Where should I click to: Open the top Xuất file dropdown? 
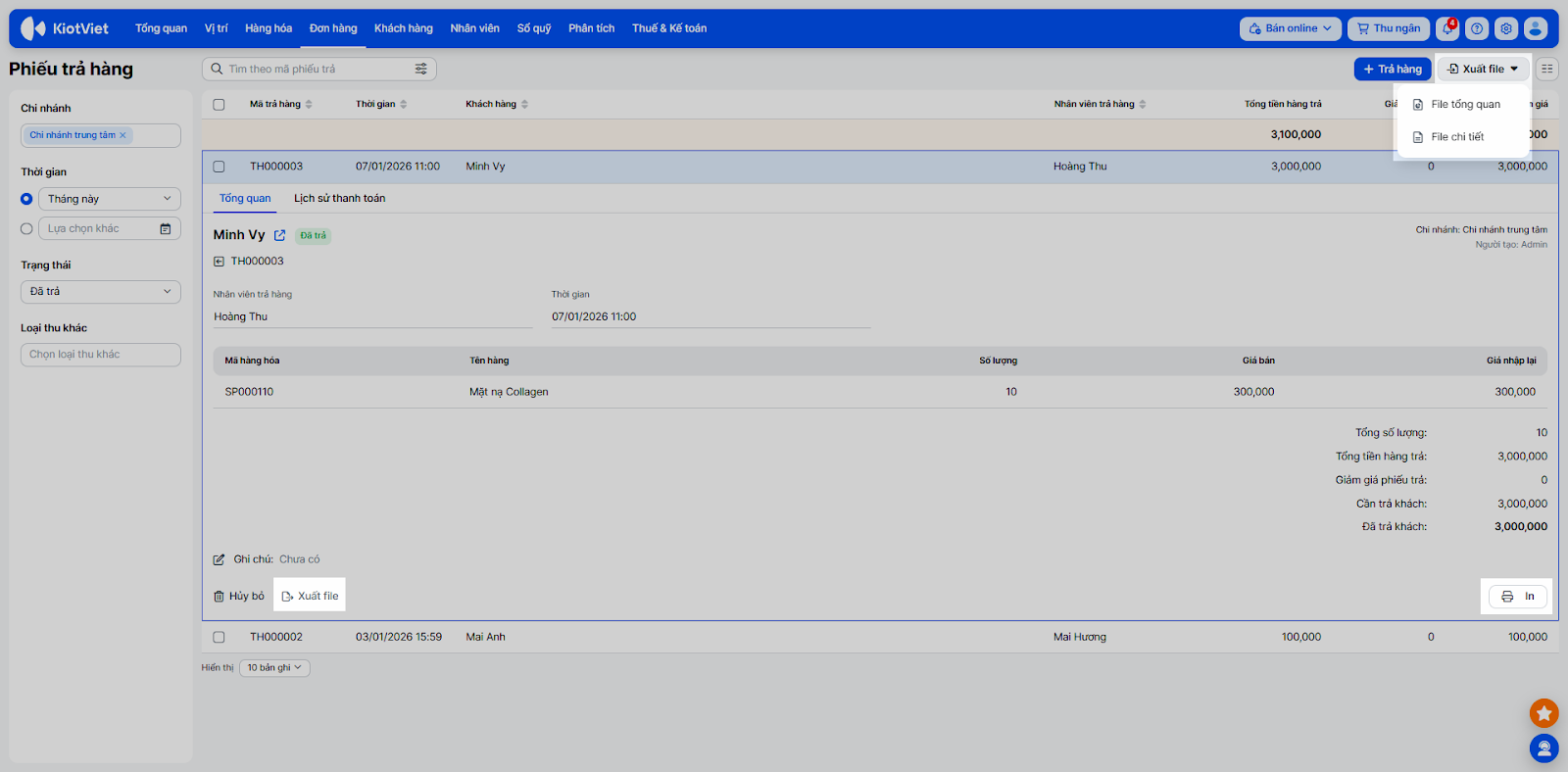1483,69
